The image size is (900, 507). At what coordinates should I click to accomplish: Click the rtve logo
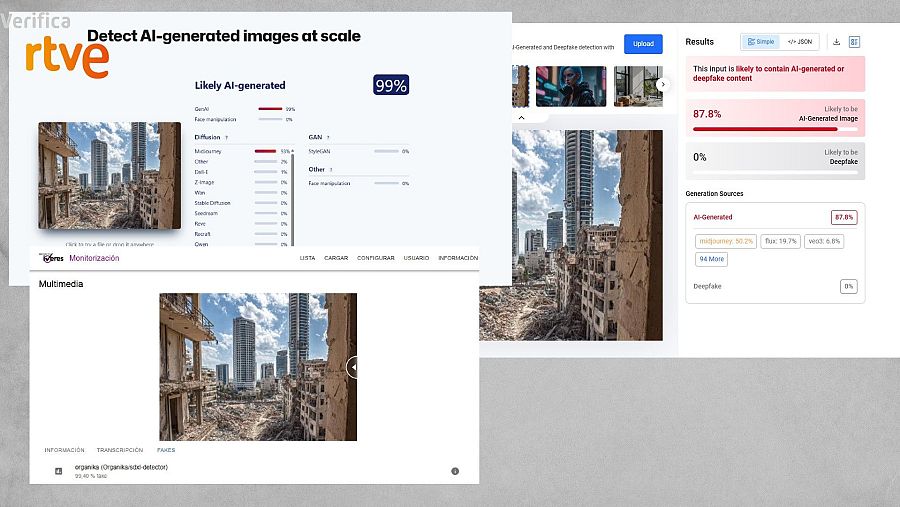67,56
